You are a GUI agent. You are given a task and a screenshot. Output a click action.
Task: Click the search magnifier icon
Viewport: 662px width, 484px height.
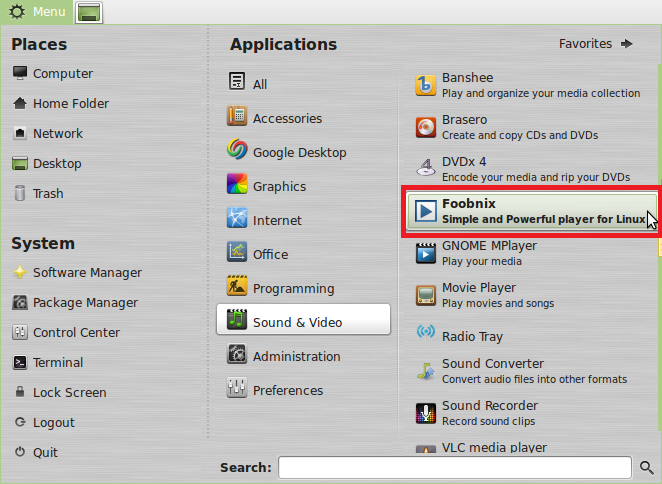[646, 467]
